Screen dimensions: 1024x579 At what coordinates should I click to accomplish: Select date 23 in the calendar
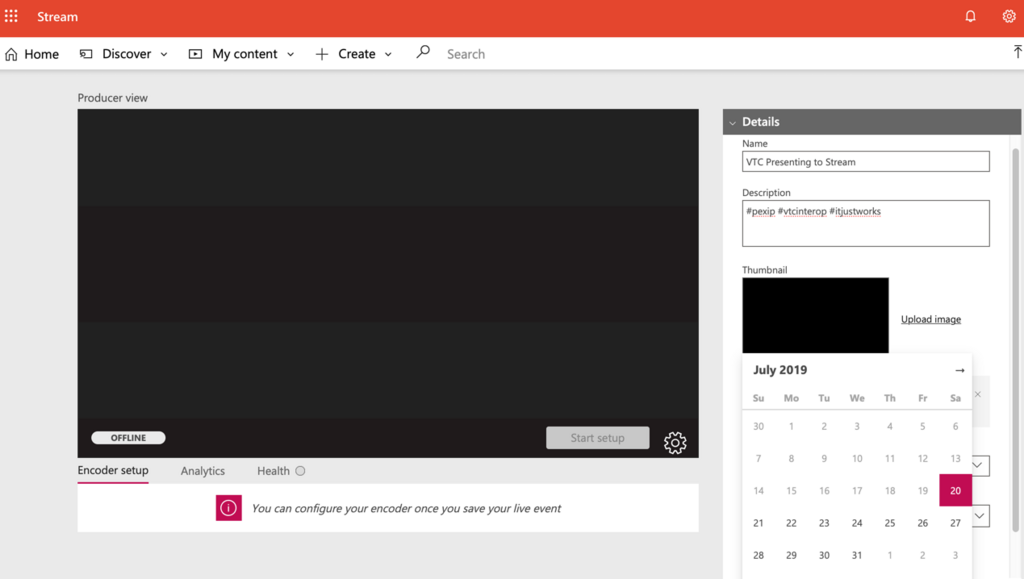tap(824, 523)
